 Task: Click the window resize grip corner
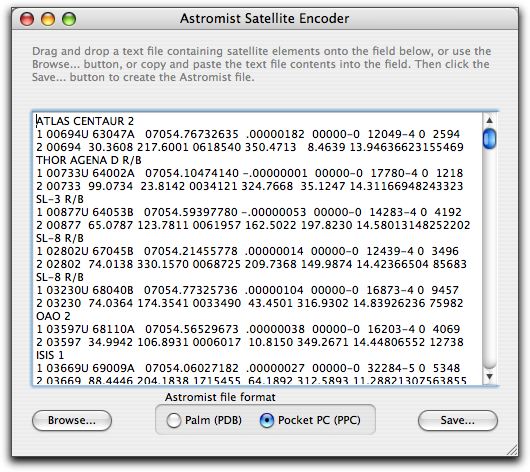(x=512, y=450)
